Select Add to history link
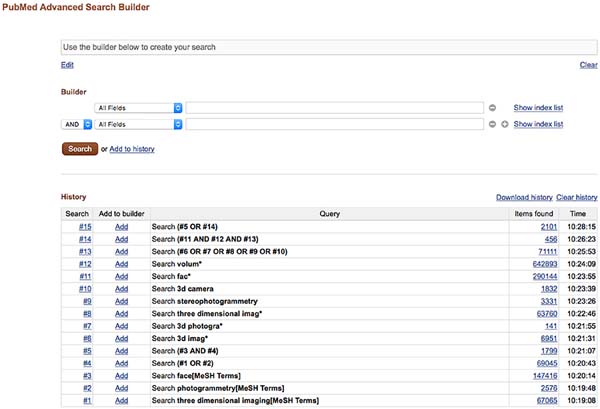Viewport: 600px width, 409px height. pyautogui.click(x=132, y=149)
